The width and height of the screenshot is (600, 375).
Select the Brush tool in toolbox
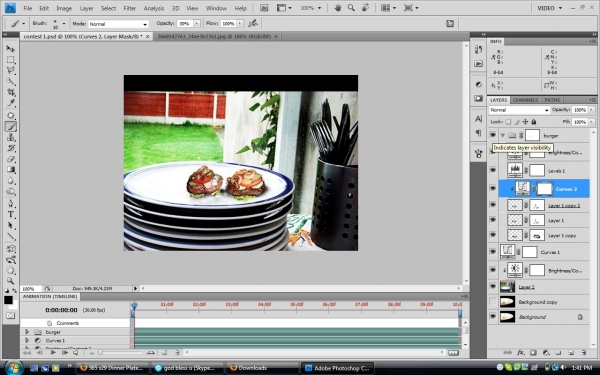pyautogui.click(x=11, y=127)
